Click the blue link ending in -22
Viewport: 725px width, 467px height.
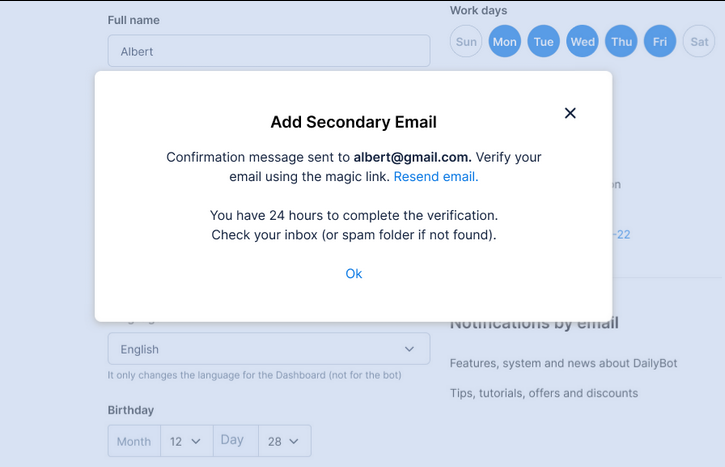(621, 235)
